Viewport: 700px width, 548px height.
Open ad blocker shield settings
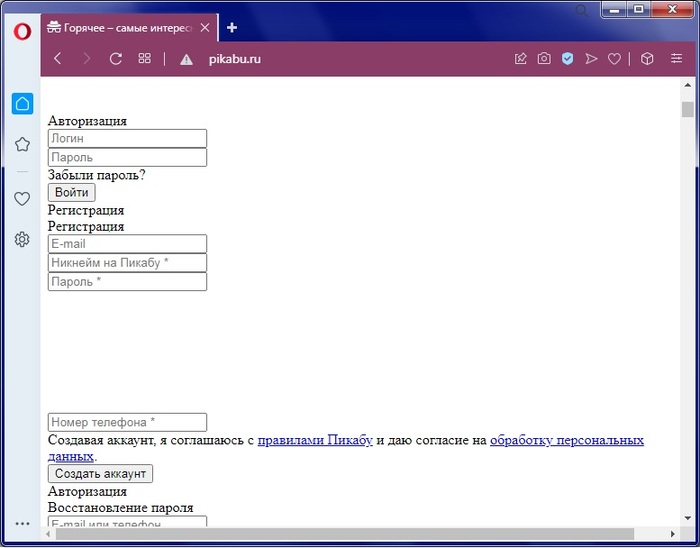tap(567, 58)
